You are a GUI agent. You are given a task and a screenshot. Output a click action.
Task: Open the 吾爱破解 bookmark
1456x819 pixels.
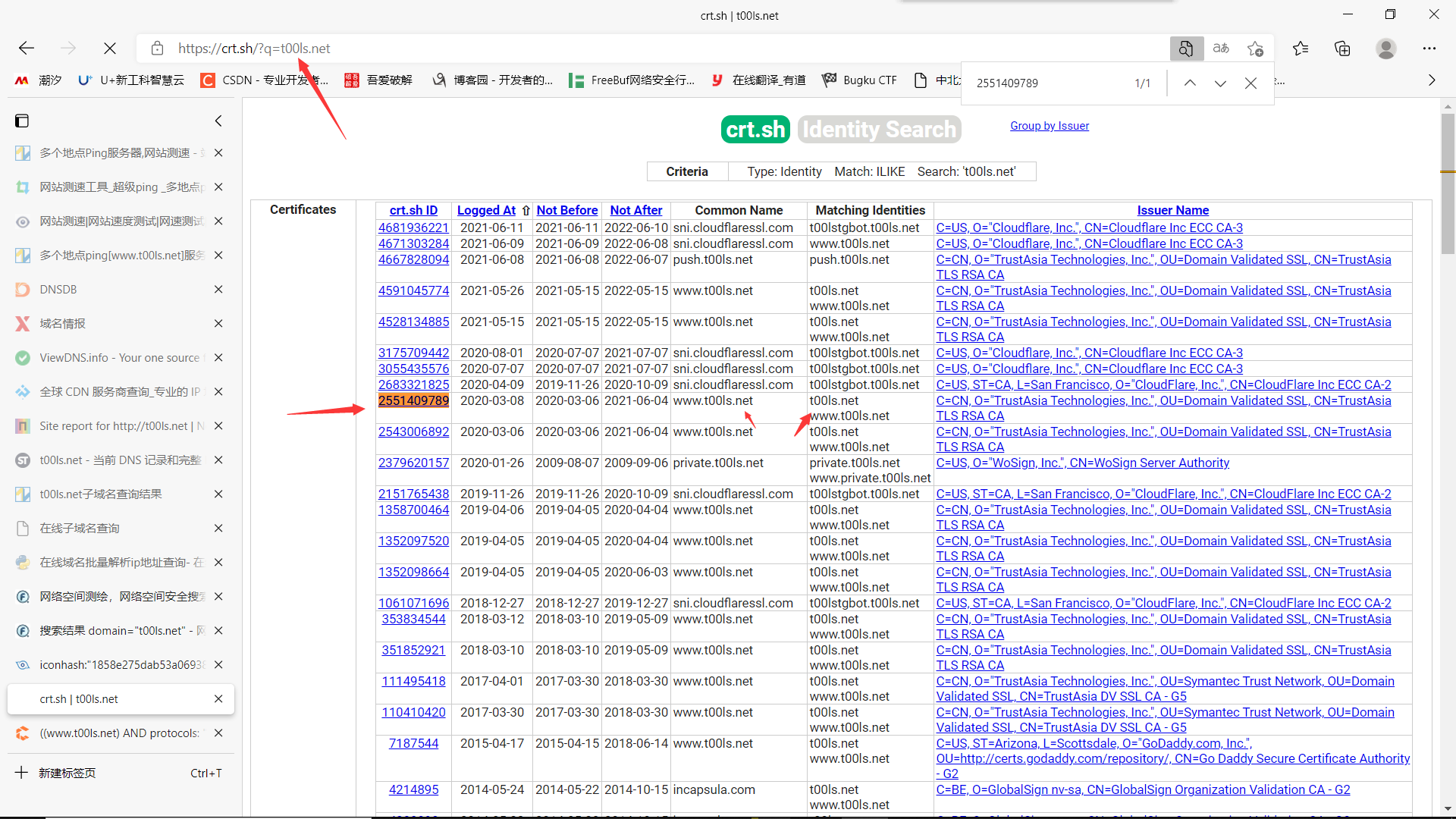pyautogui.click(x=378, y=80)
